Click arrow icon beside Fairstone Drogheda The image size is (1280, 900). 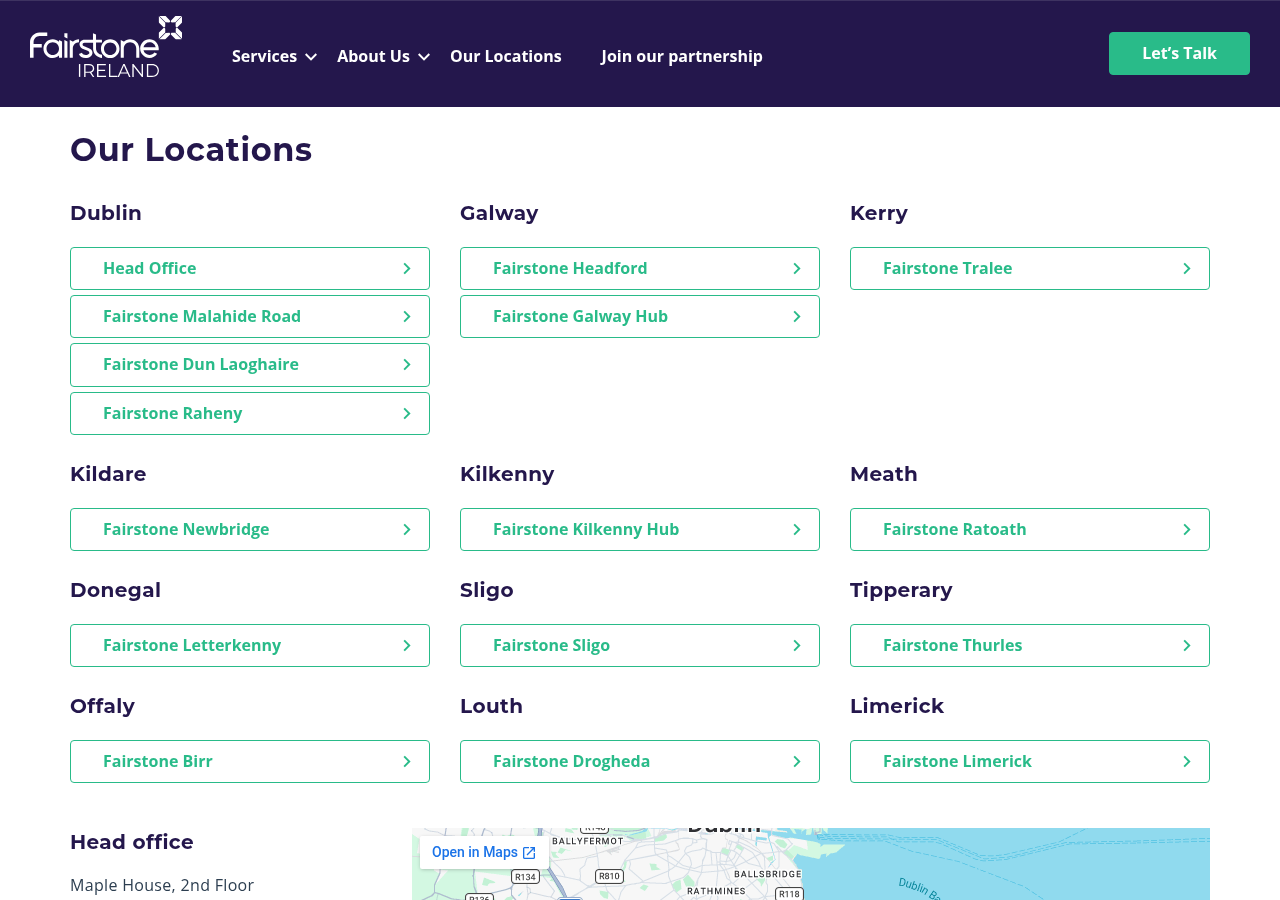coord(797,761)
